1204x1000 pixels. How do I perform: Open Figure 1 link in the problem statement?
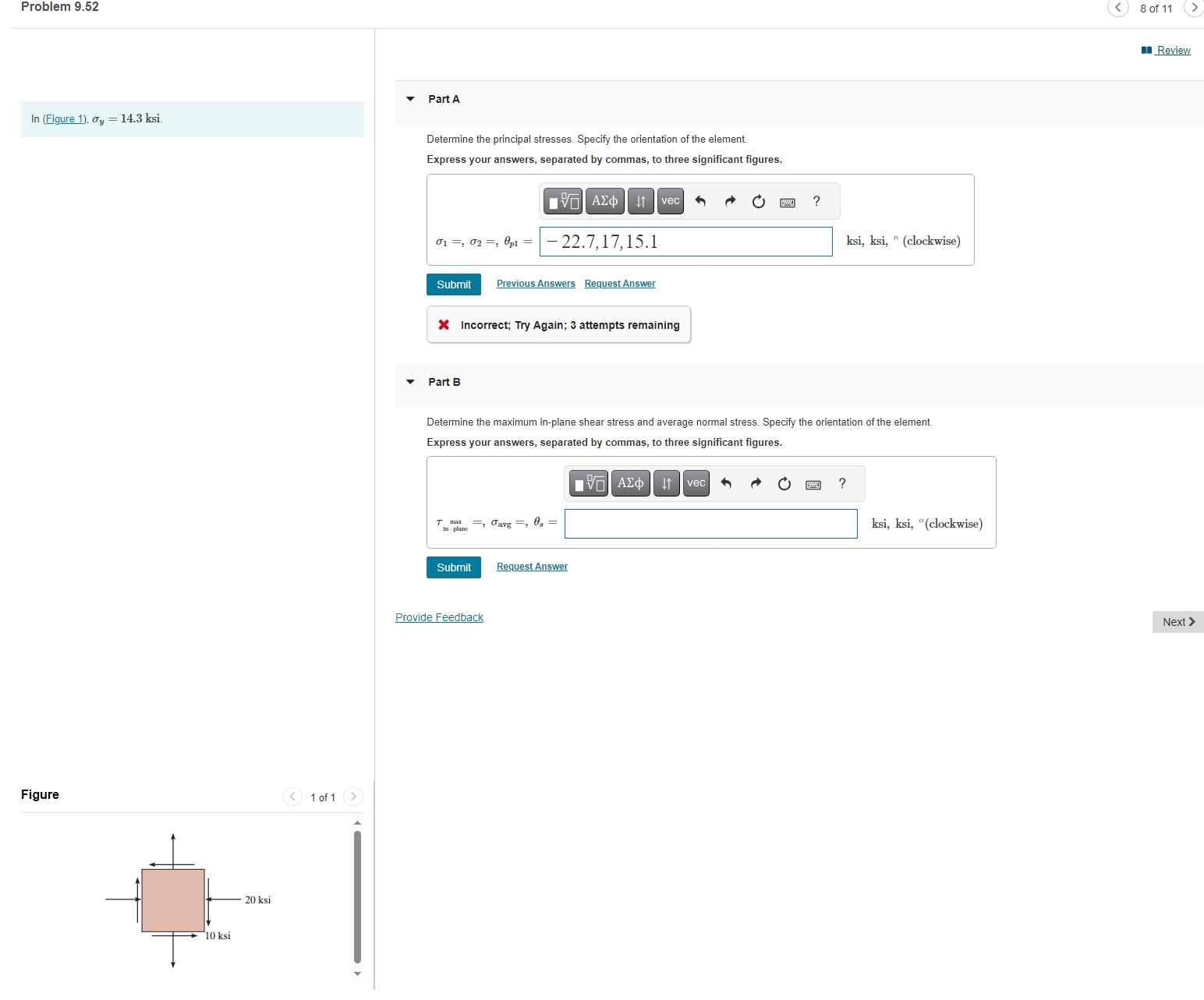click(64, 118)
